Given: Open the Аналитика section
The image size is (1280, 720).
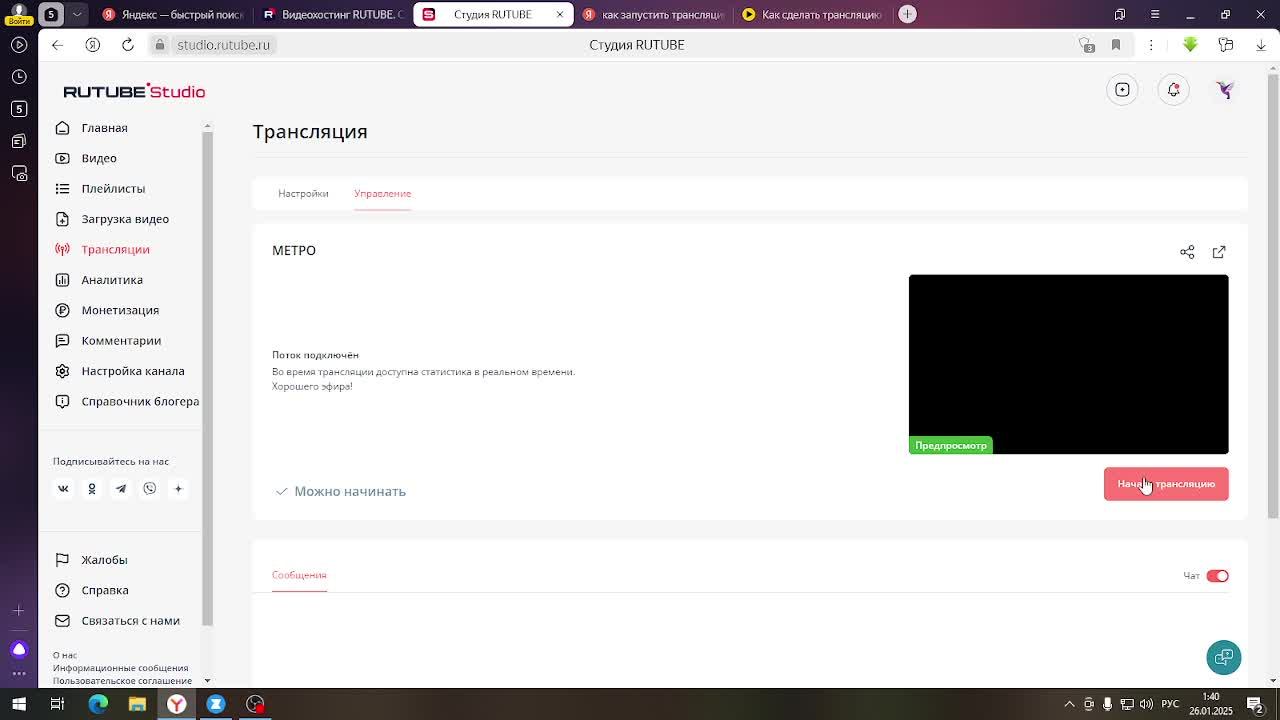Looking at the screenshot, I should point(112,280).
